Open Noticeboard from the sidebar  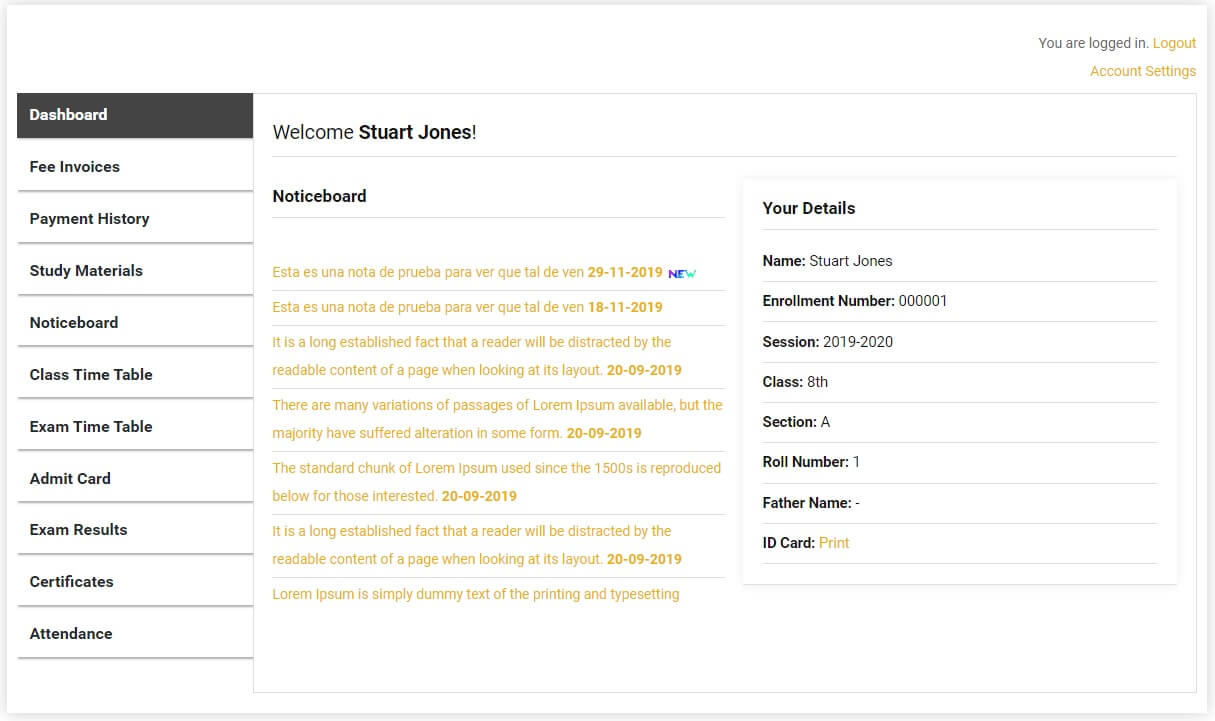(135, 323)
